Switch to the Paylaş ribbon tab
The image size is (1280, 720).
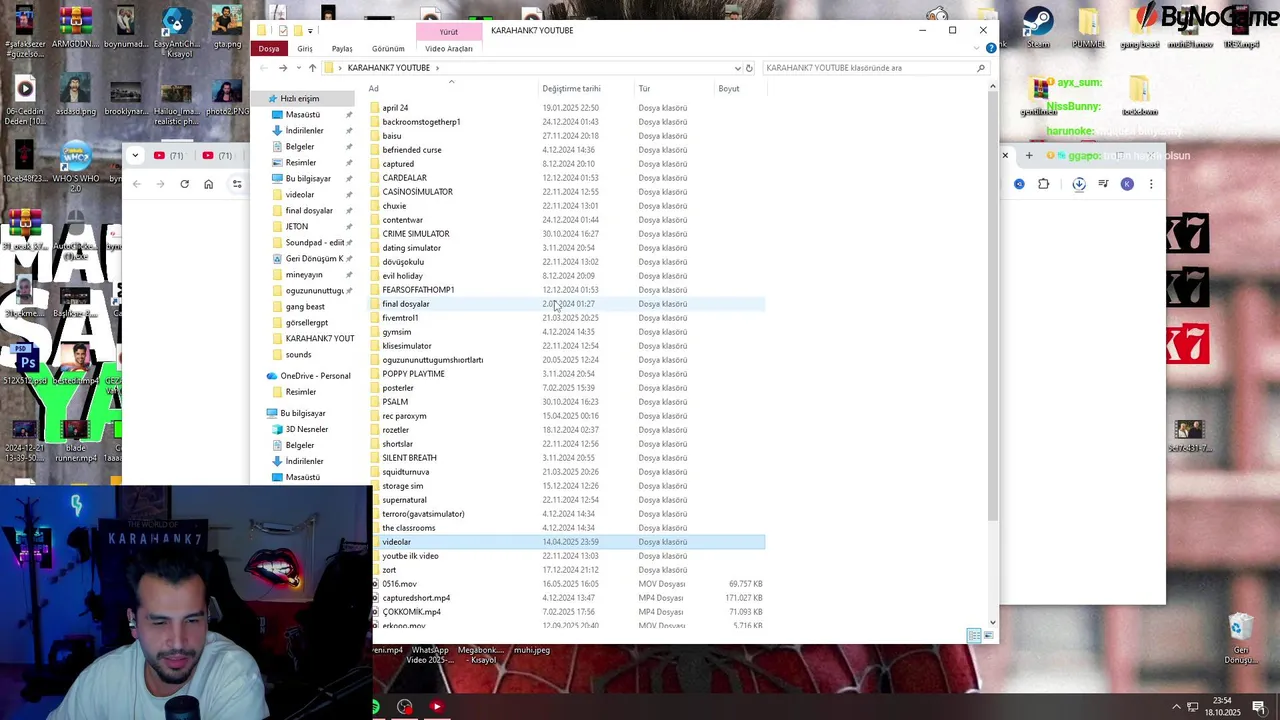click(x=342, y=49)
